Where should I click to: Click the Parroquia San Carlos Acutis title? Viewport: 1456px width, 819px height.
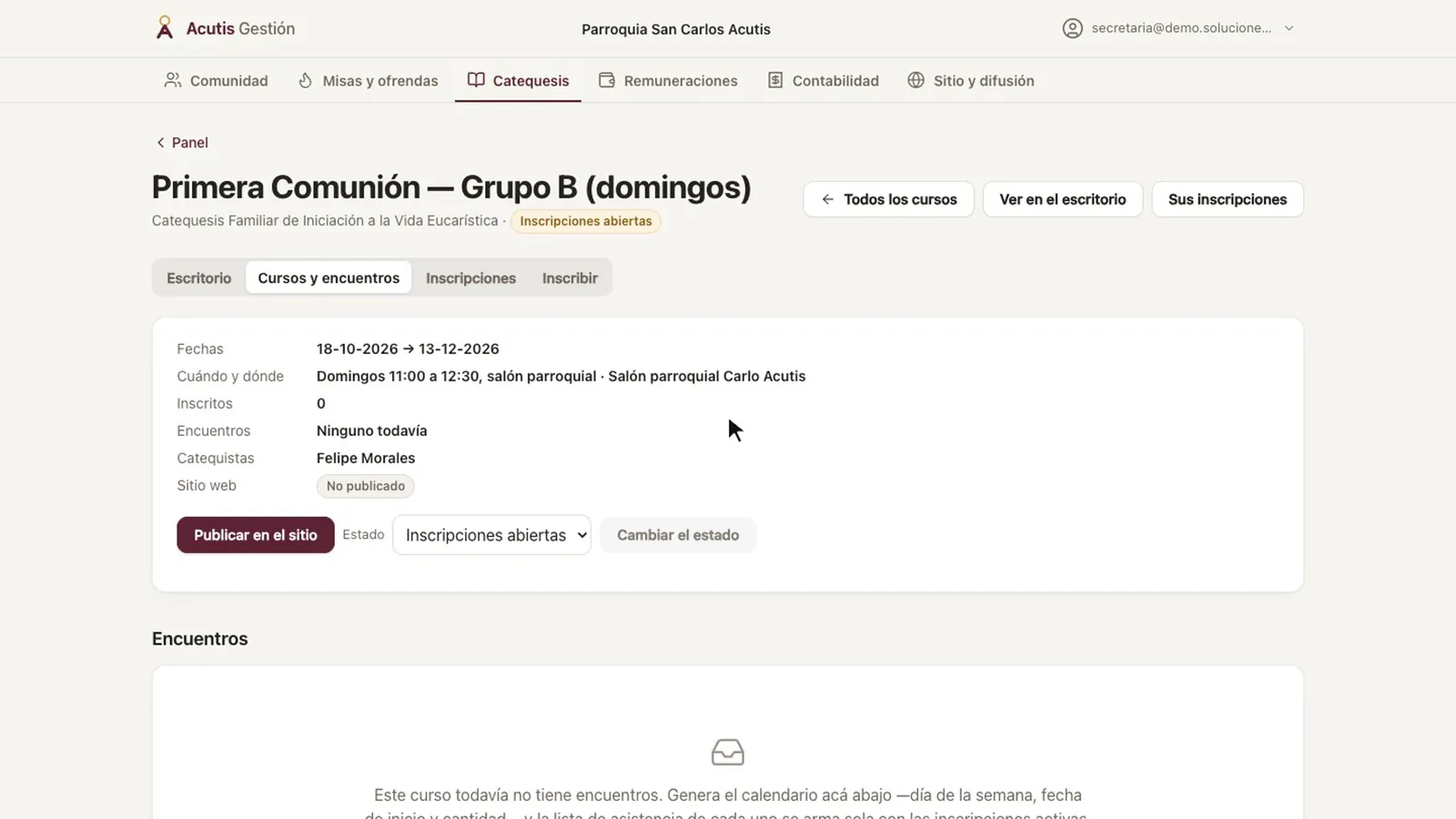coord(676,29)
